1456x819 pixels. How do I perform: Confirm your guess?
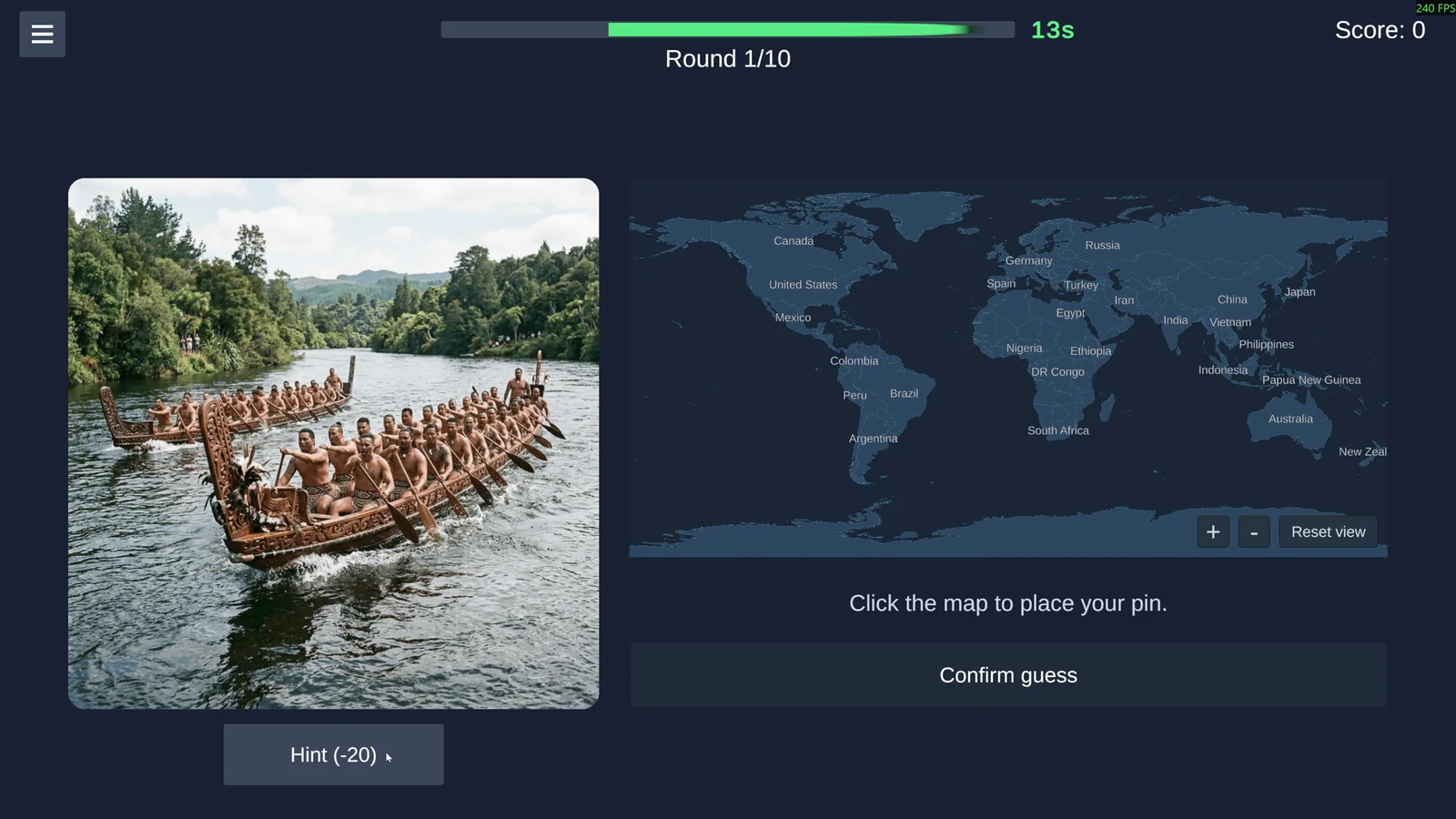click(1008, 675)
